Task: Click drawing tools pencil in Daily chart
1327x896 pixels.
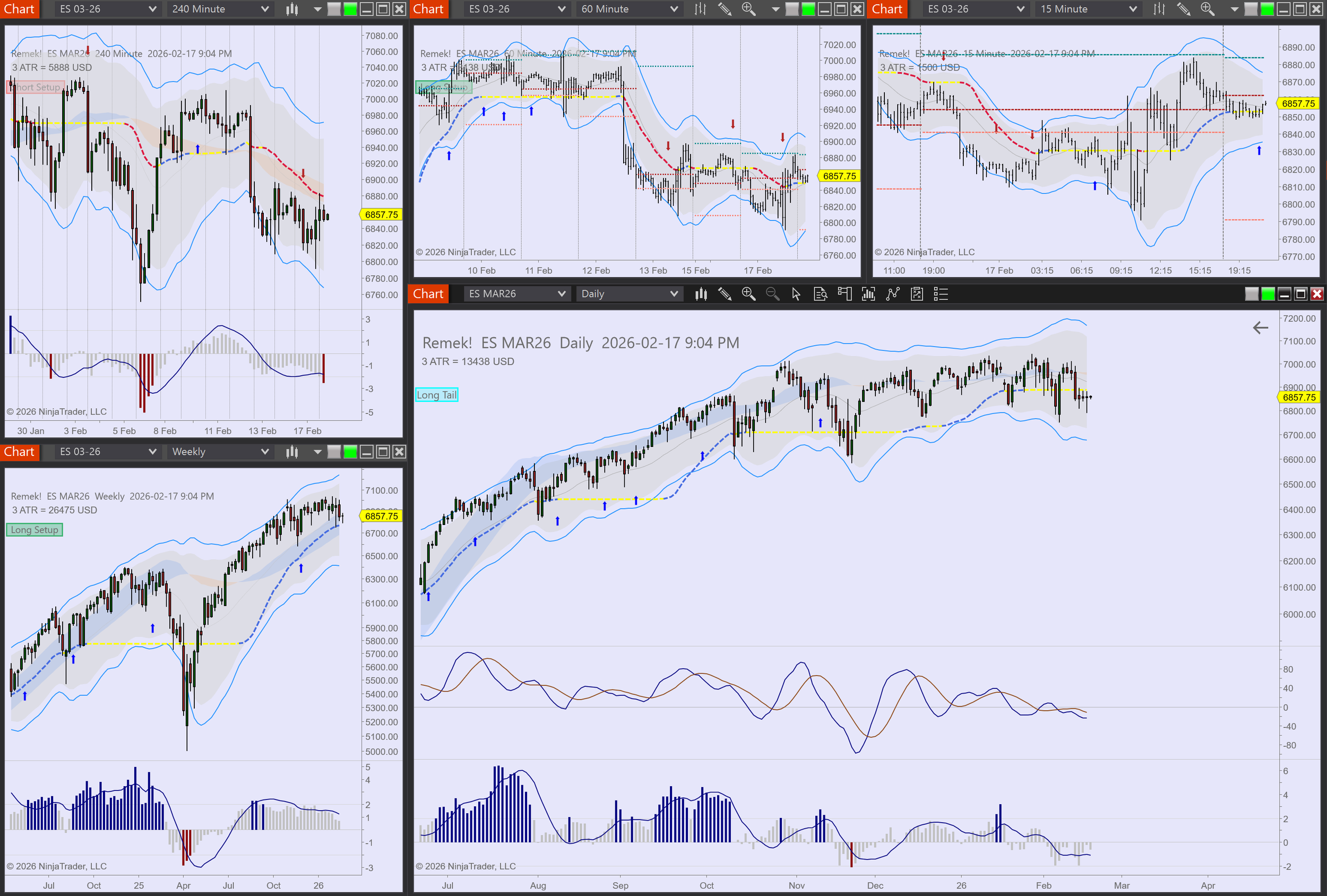Action: point(725,294)
